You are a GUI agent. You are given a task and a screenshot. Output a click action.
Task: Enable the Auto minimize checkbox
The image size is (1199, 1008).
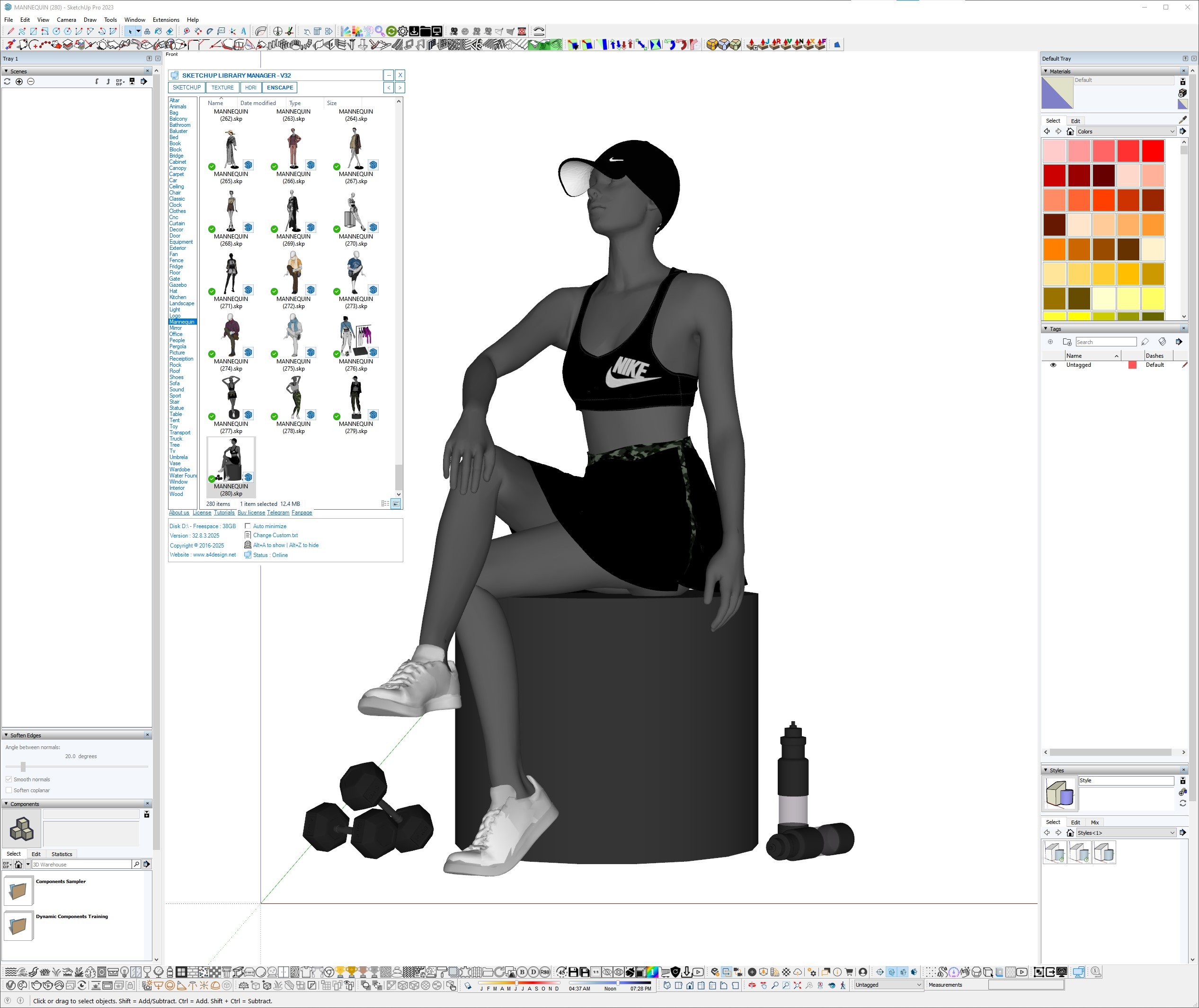pyautogui.click(x=248, y=526)
